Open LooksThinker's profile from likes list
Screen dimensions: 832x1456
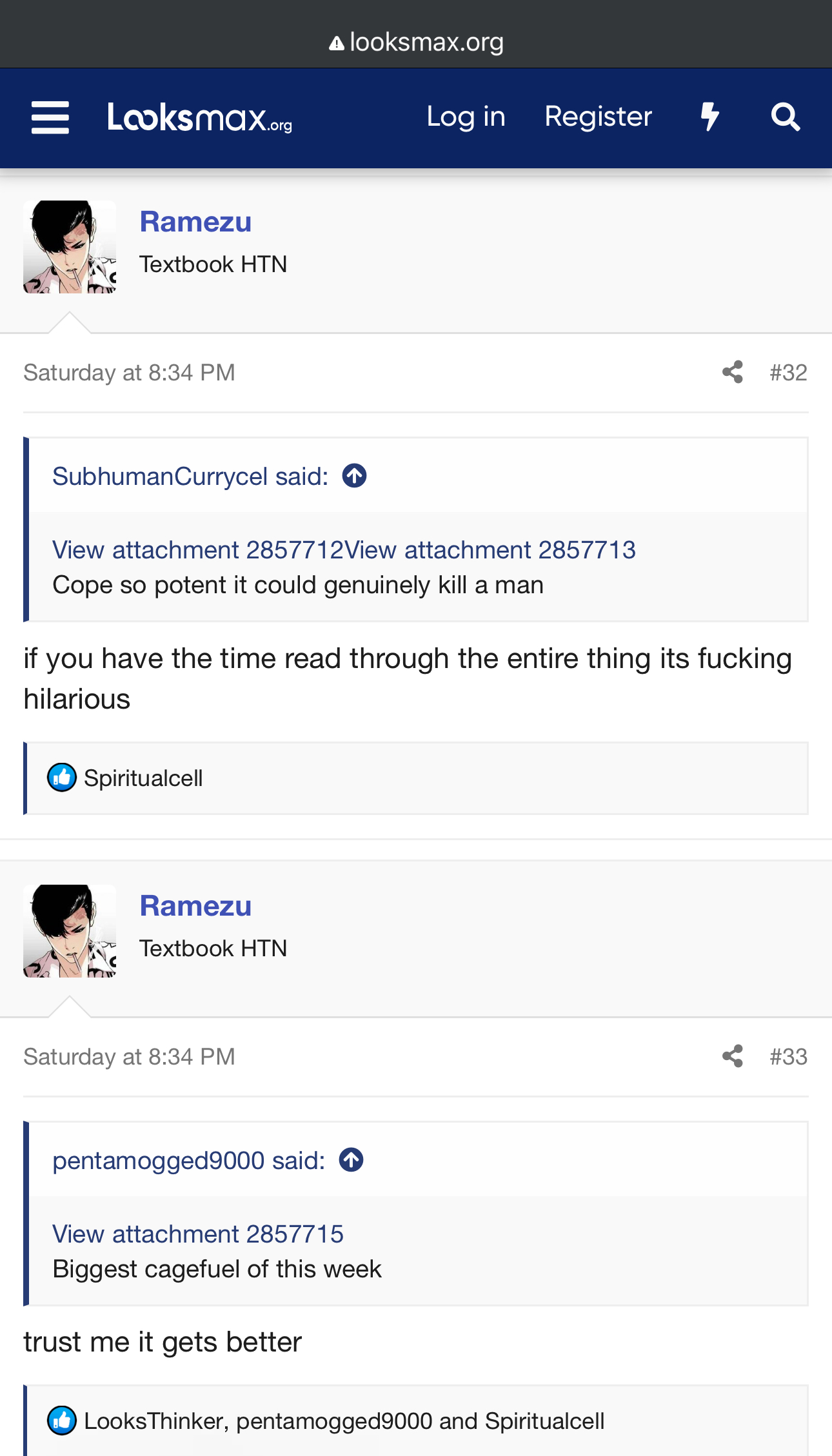pyautogui.click(x=154, y=1421)
